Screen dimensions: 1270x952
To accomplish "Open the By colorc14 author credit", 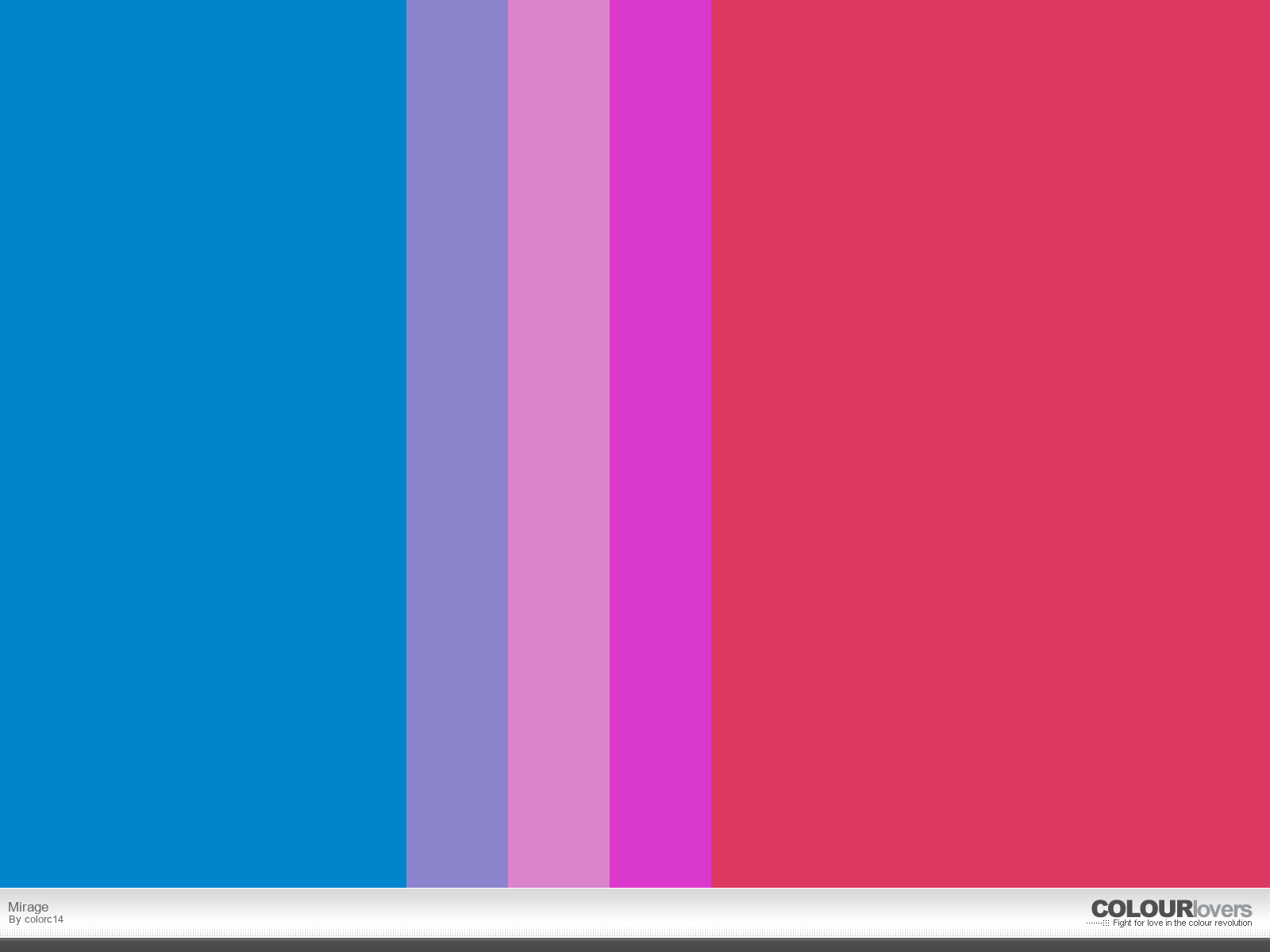I will pos(36,919).
